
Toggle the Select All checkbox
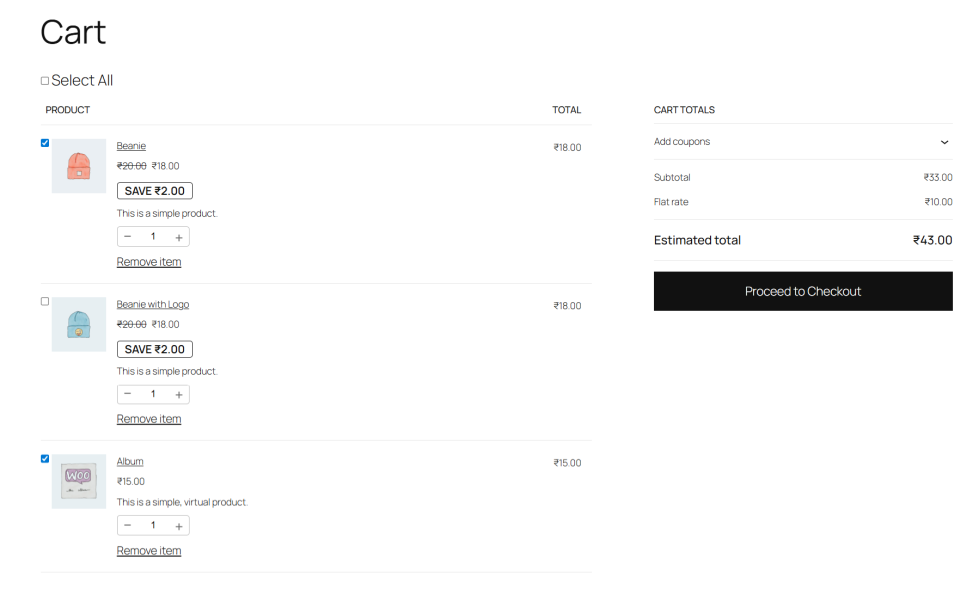(x=45, y=81)
